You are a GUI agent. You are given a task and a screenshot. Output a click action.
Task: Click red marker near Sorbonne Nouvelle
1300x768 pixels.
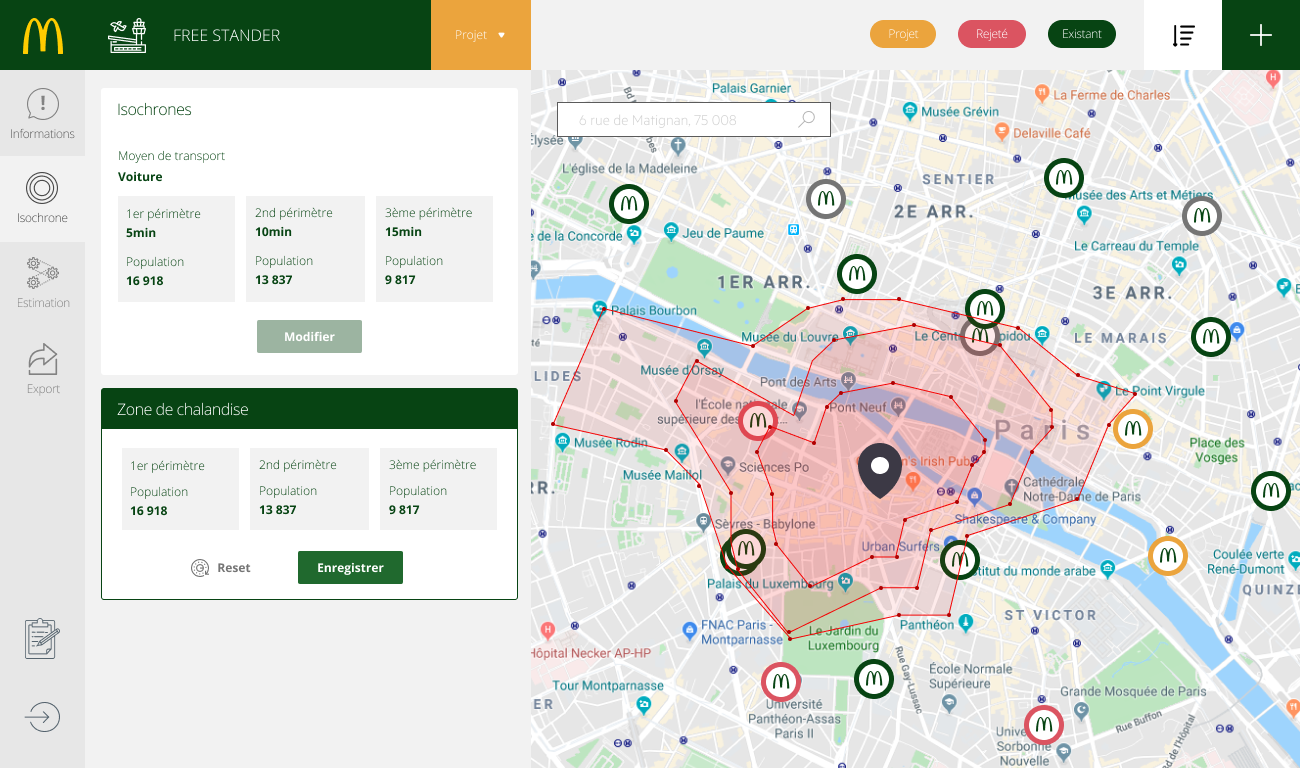point(1044,725)
